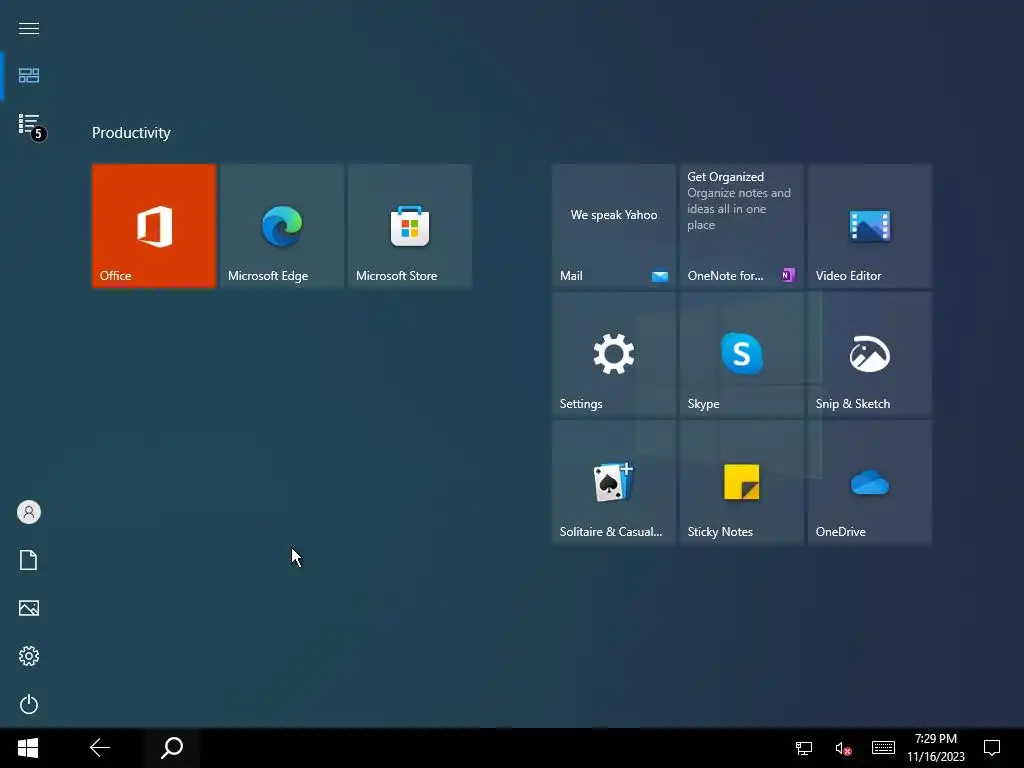Open the network status tray icon
This screenshot has width=1024, height=768.
[x=803, y=748]
